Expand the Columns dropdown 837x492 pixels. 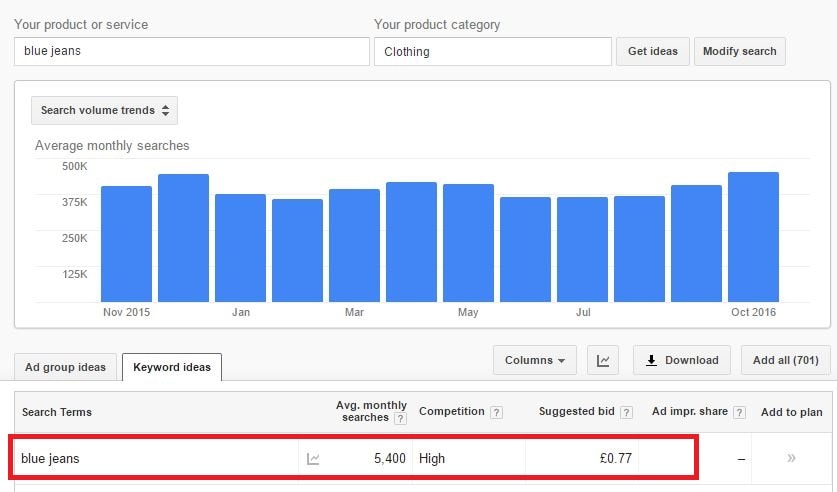[535, 360]
